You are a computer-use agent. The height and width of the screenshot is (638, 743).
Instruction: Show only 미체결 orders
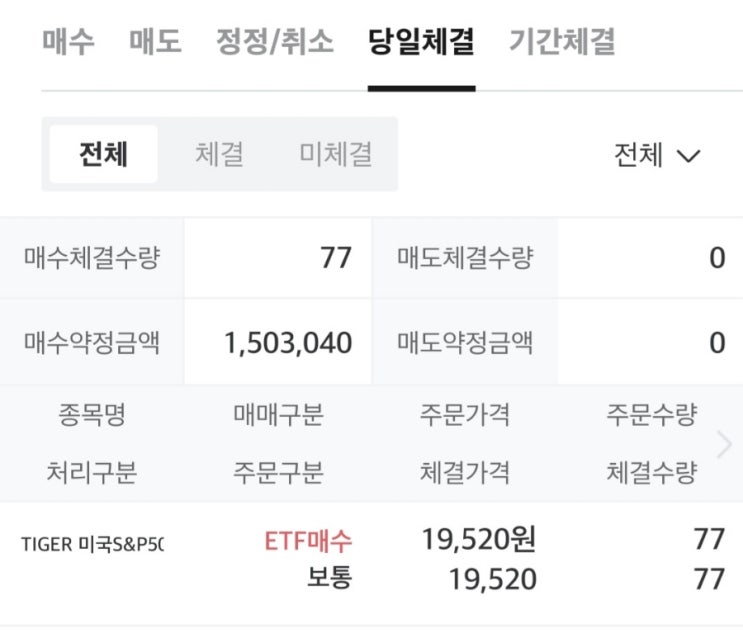(x=336, y=154)
